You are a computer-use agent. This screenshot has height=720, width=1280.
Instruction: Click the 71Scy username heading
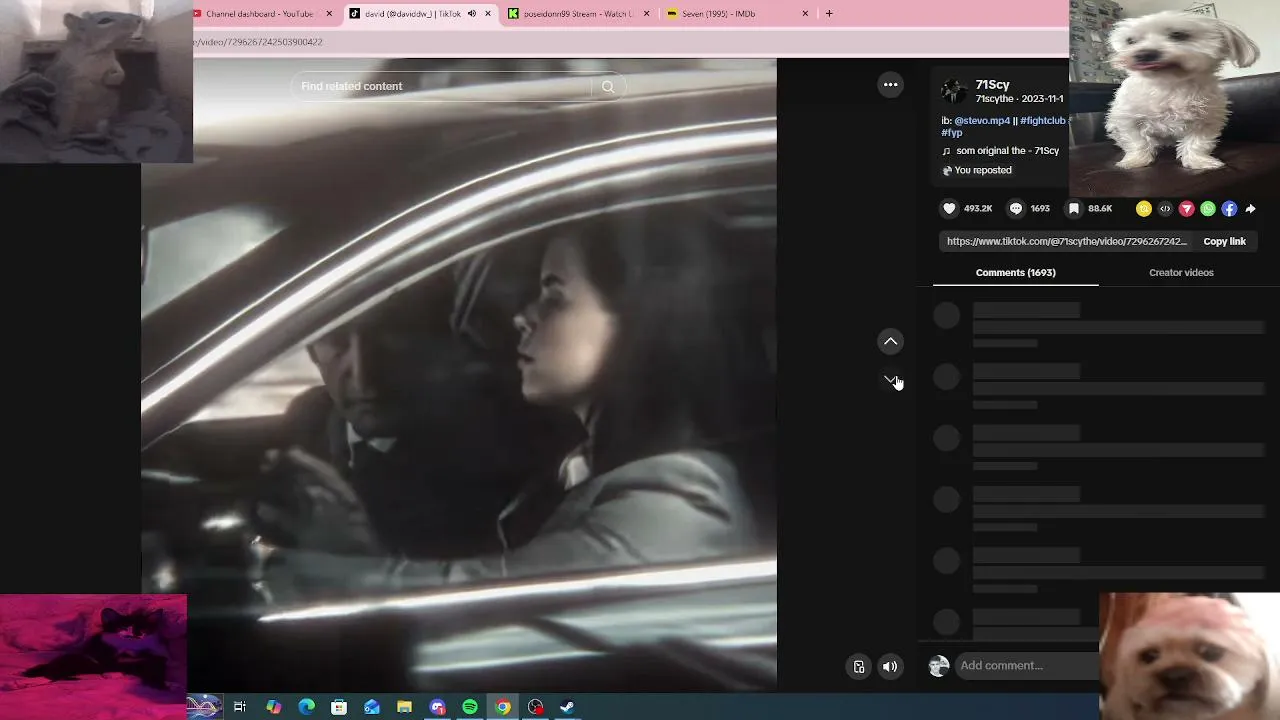(992, 85)
